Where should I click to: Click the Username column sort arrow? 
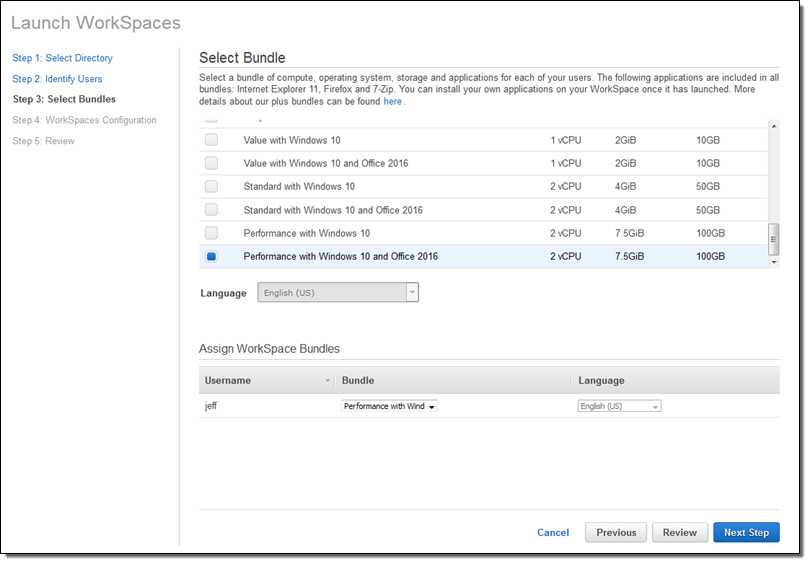(327, 381)
